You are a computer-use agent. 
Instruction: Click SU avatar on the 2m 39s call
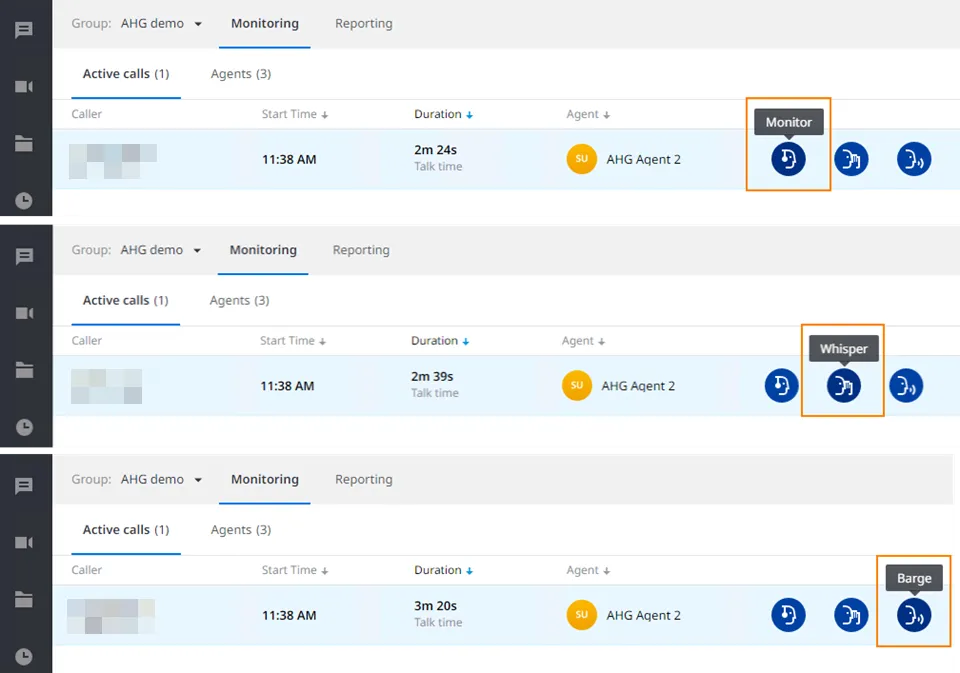[x=577, y=386]
